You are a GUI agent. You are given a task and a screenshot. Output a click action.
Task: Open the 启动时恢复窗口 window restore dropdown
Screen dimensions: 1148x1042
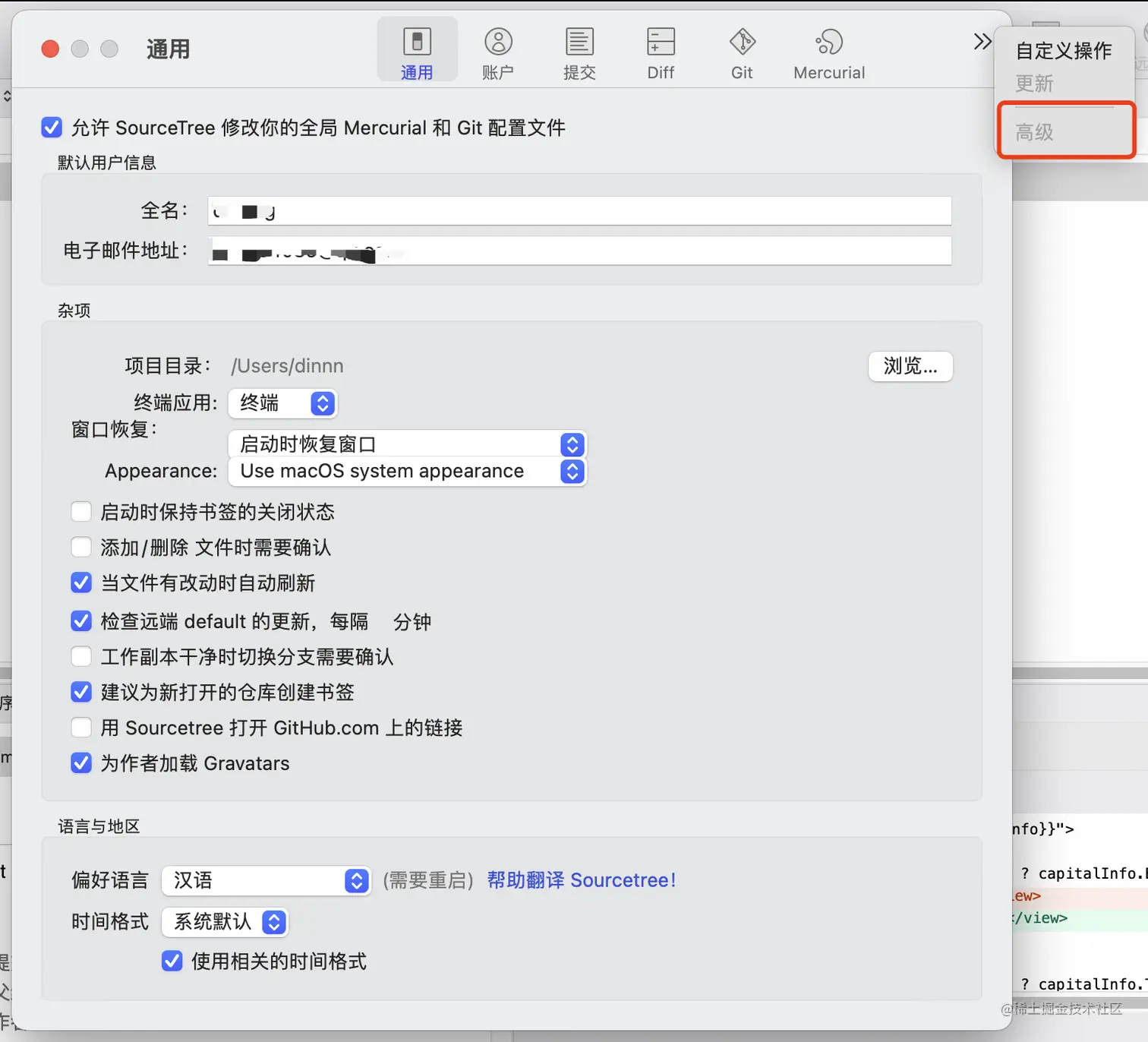[407, 444]
